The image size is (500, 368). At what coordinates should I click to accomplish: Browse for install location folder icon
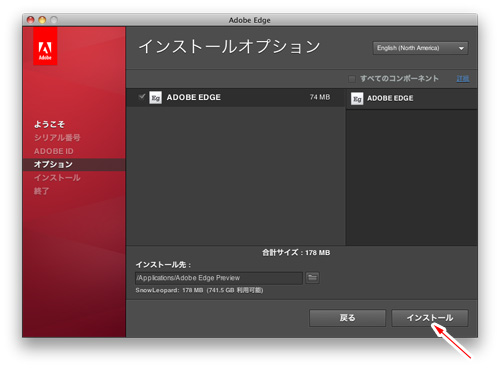click(313, 278)
